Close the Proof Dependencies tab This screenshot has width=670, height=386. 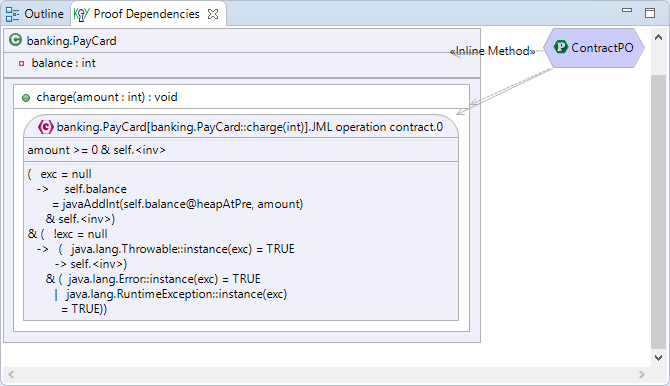213,14
